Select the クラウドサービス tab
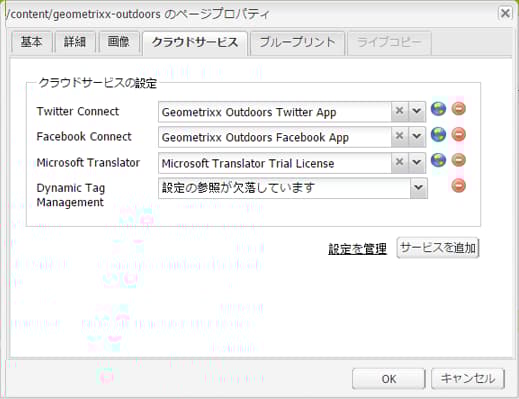Image resolution: width=519 pixels, height=399 pixels. (195, 43)
